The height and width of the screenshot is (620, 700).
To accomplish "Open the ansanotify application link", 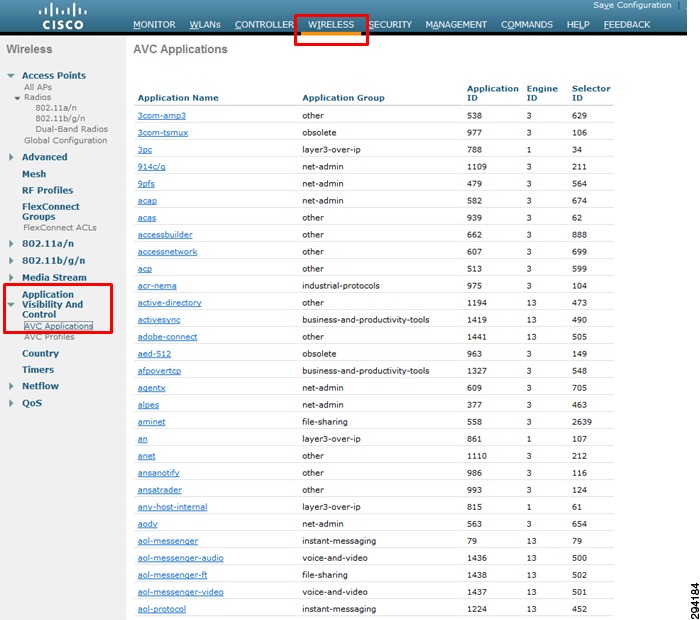I will [x=158, y=473].
